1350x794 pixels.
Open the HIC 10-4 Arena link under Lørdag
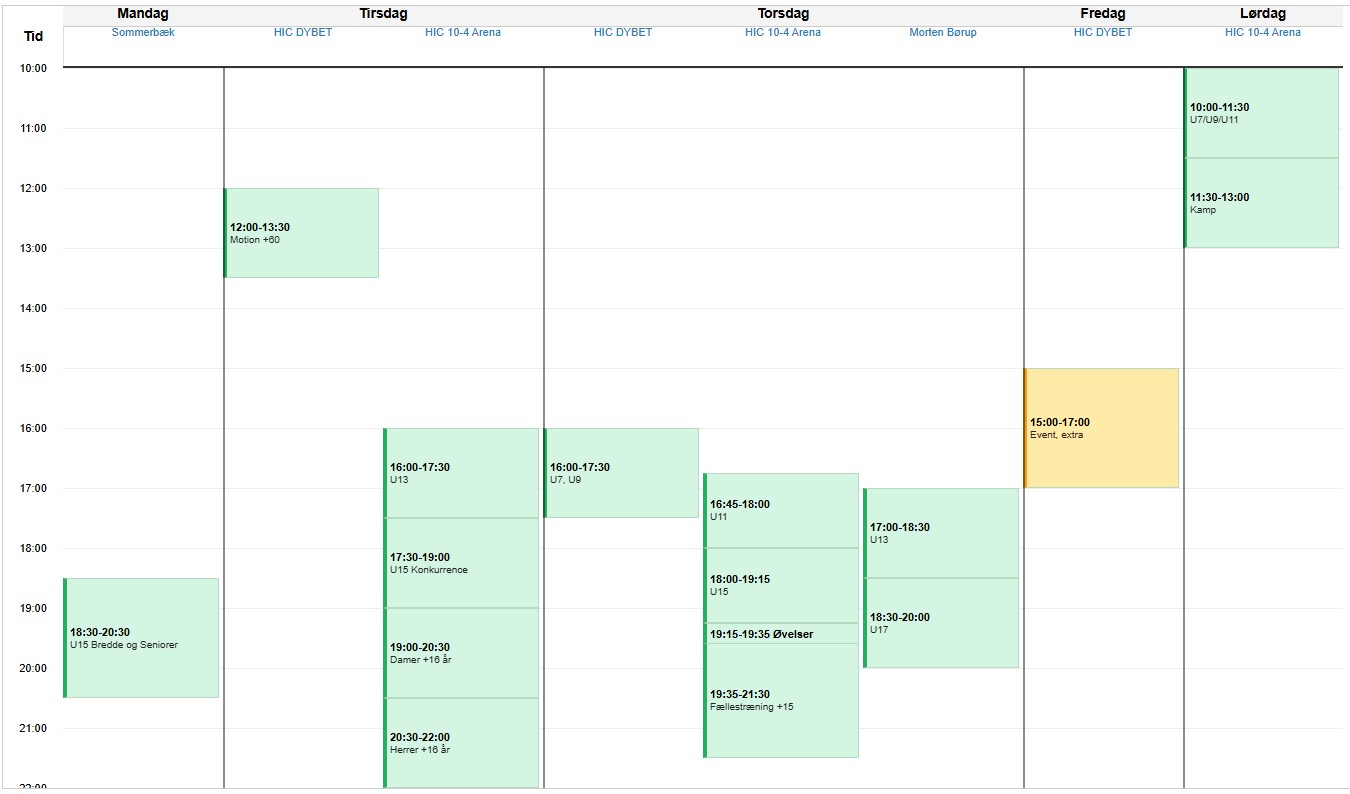(x=1263, y=32)
